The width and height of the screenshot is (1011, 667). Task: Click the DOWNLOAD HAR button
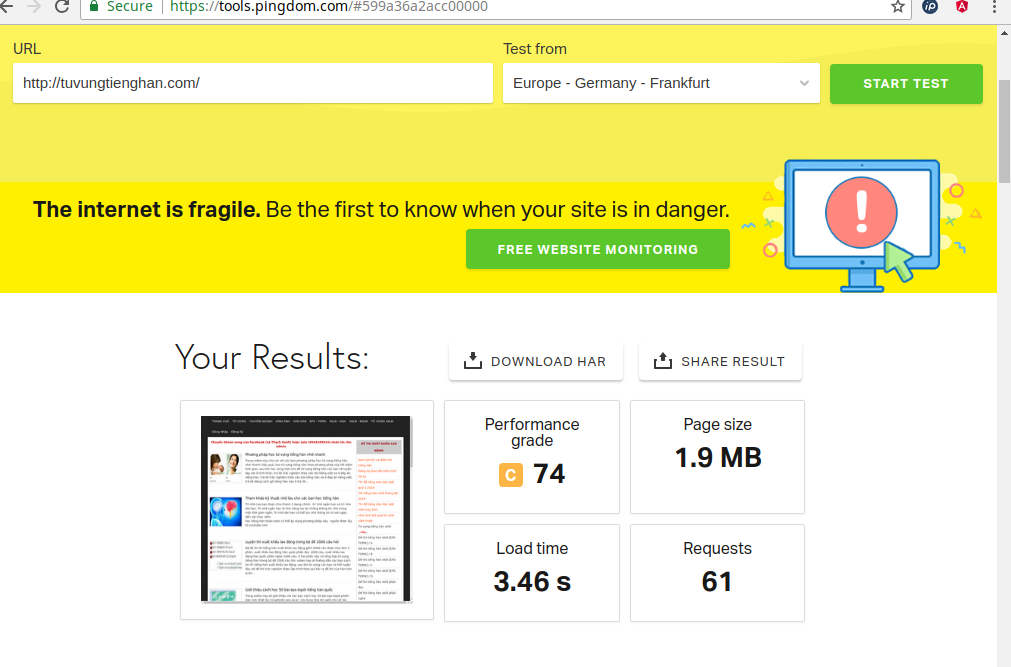(536, 361)
